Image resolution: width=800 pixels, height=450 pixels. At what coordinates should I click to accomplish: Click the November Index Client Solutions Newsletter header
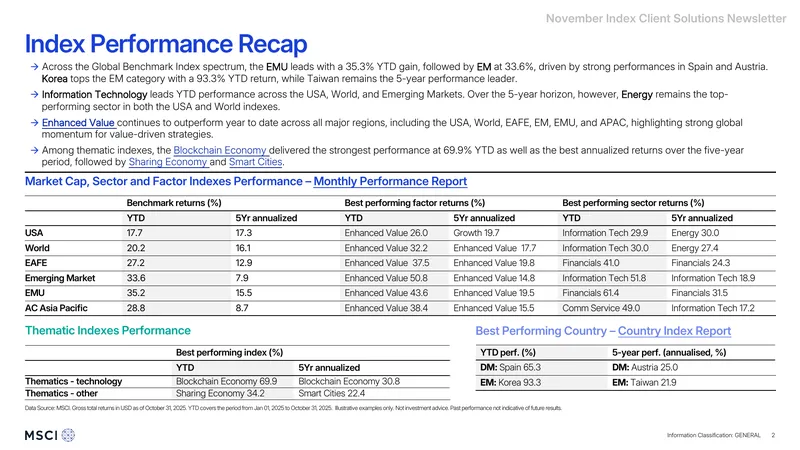666,18
